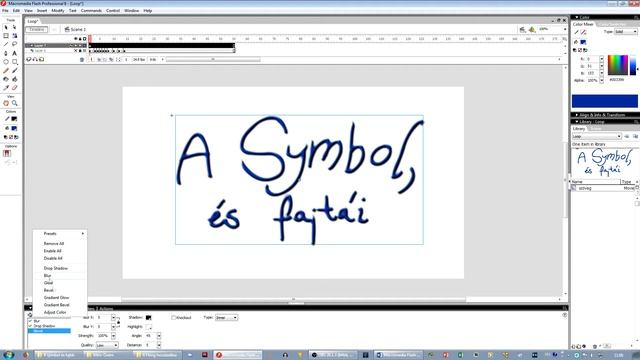
Task: Open the Presets submenu
Action: pos(60,234)
